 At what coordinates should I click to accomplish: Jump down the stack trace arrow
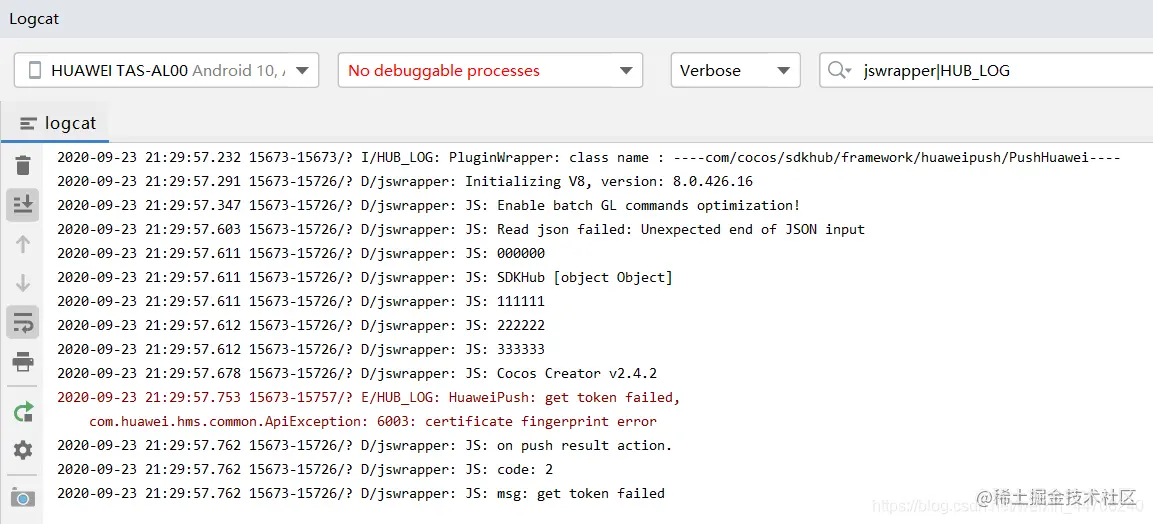tap(23, 283)
